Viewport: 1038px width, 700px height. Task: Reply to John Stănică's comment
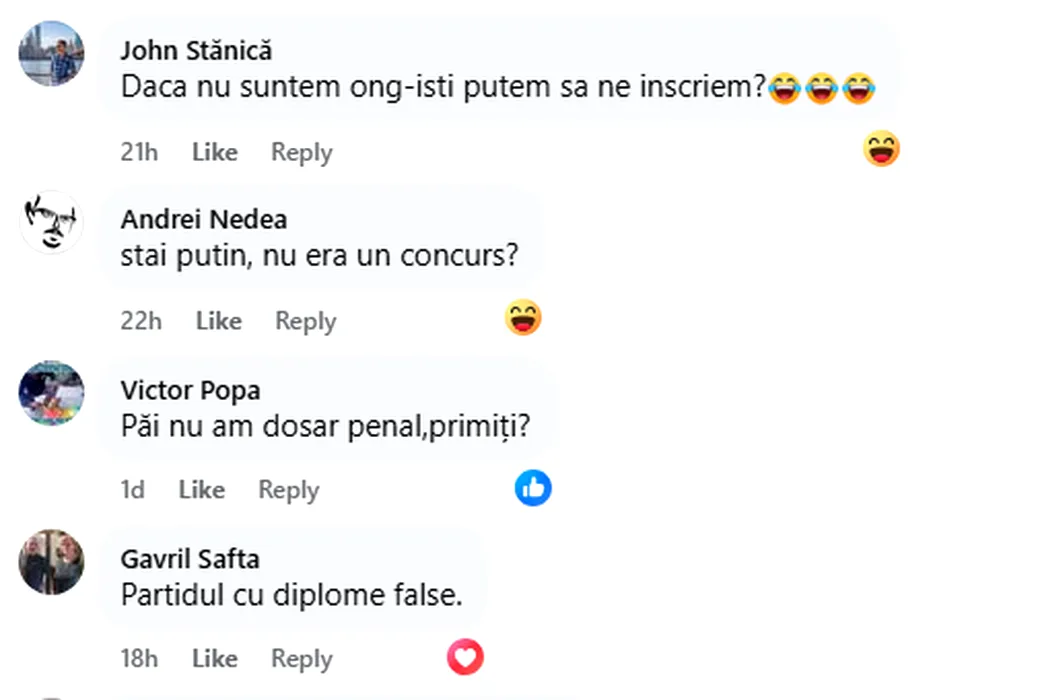pos(302,153)
